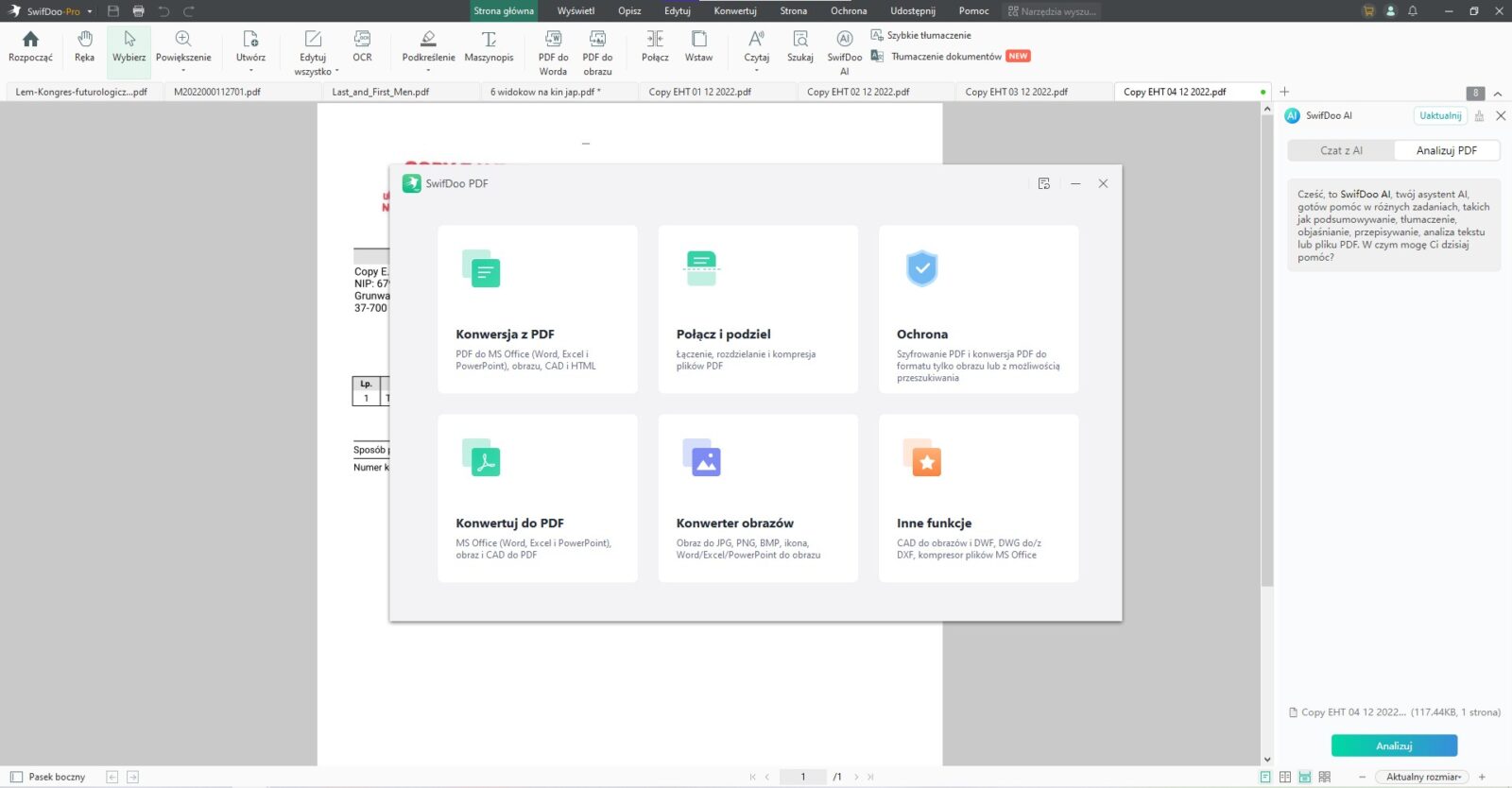Click the Wstaw insert icon
The height and width of the screenshot is (788, 1512).
699,39
